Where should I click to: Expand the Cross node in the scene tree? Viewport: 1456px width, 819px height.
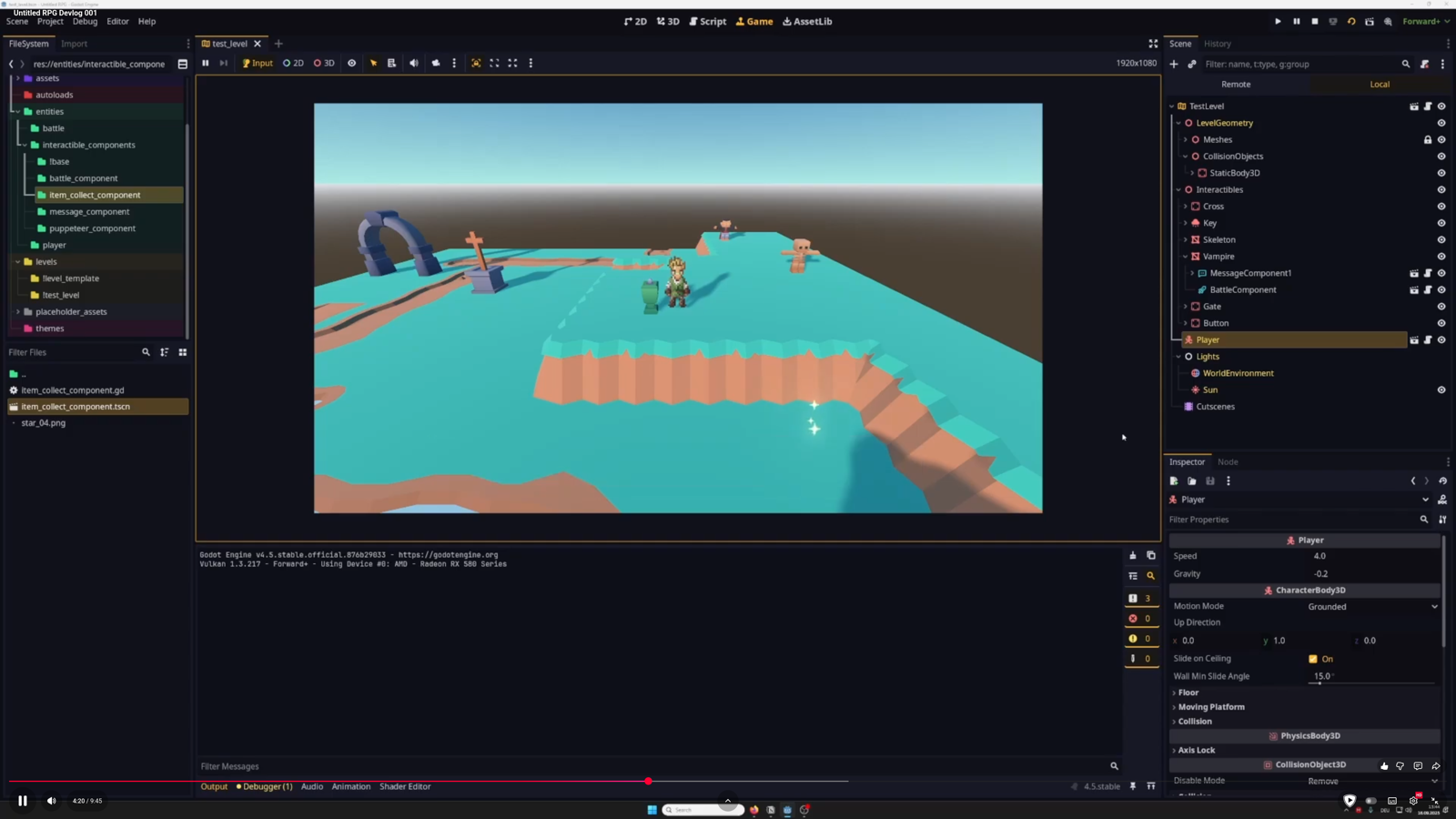tap(1185, 206)
